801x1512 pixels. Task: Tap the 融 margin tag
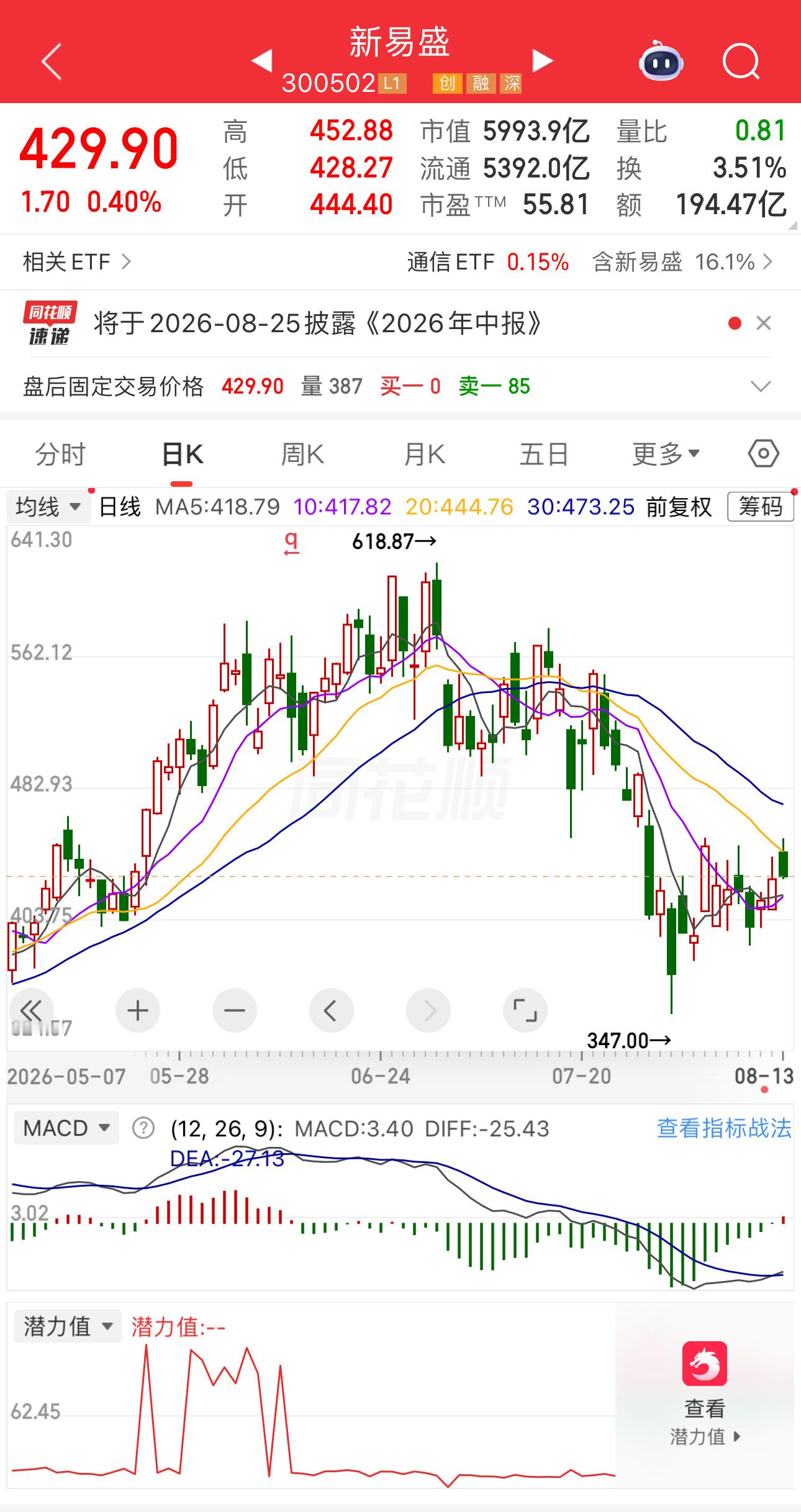[481, 83]
